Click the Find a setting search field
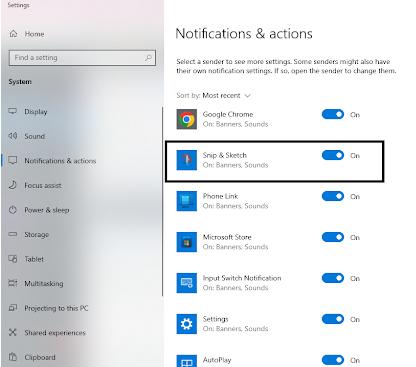The width and height of the screenshot is (416, 367). (x=82, y=58)
